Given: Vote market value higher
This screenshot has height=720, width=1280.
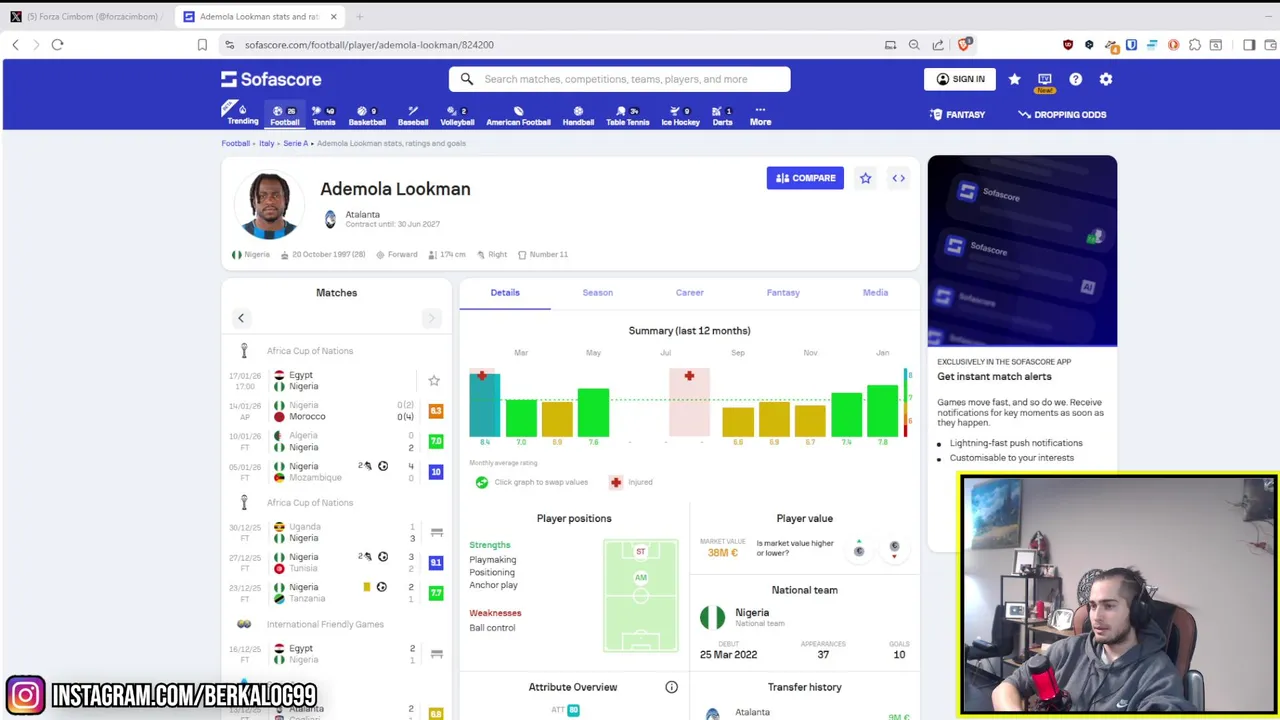Looking at the screenshot, I should coord(859,549).
